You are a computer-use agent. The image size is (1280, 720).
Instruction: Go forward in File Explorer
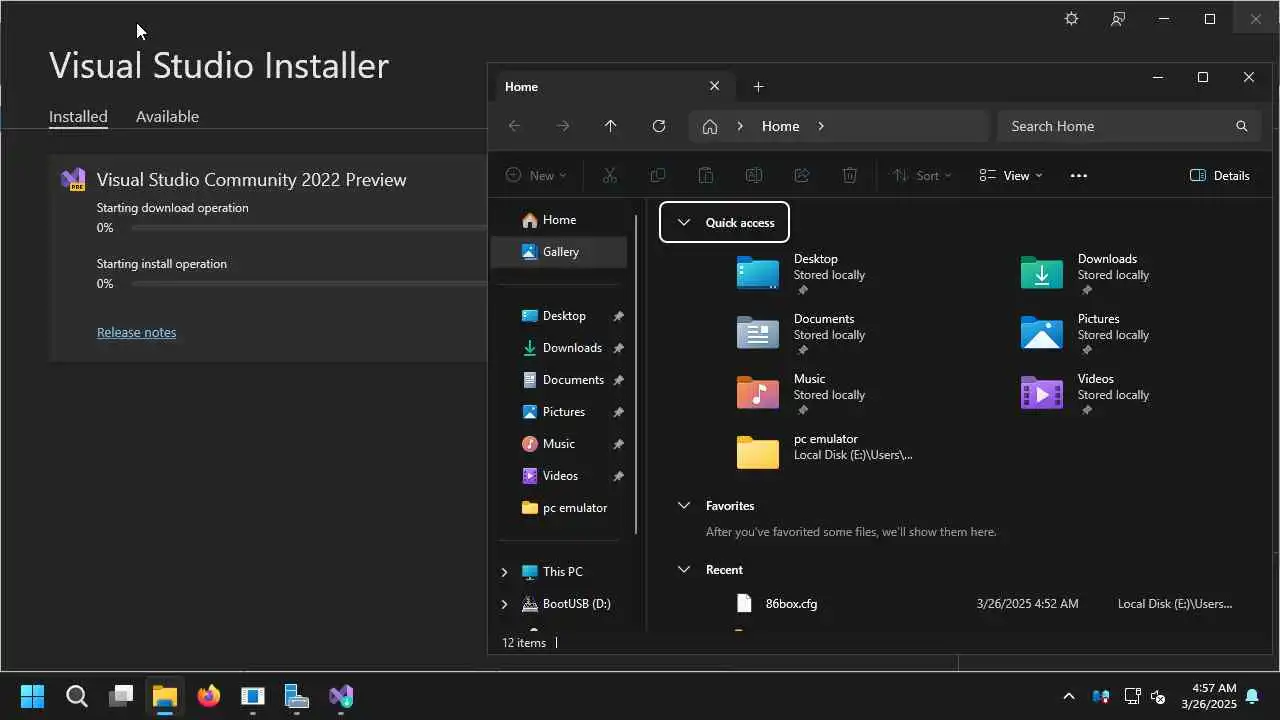tap(563, 126)
